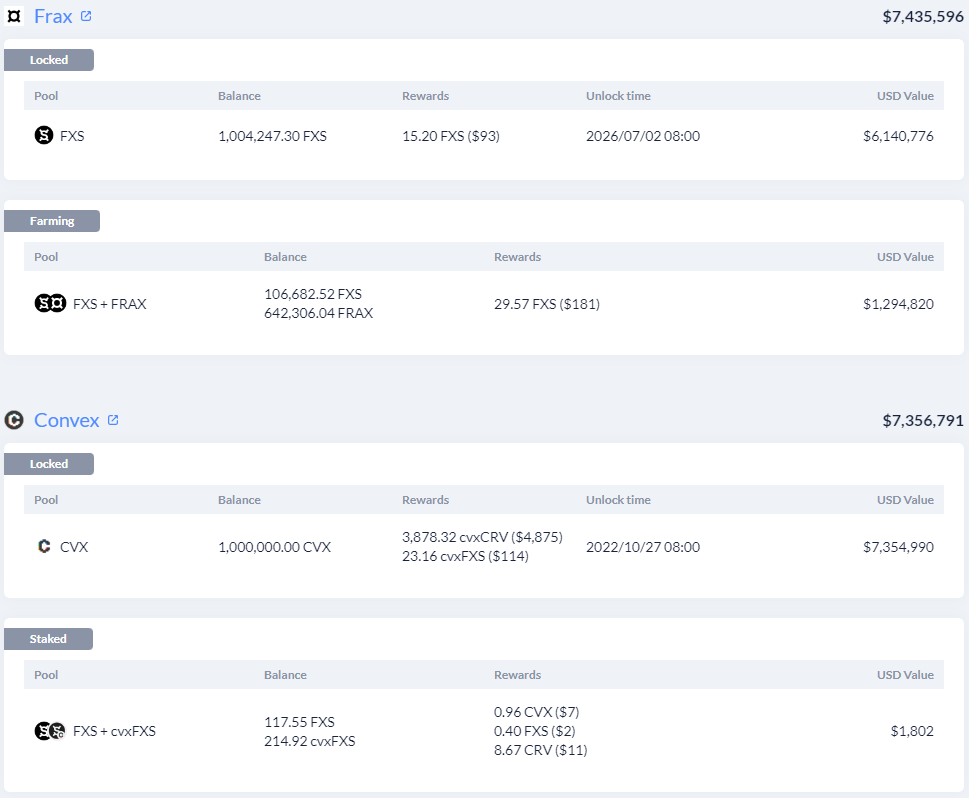Click the USD value $1,294,820
The height and width of the screenshot is (798, 969).
point(898,304)
